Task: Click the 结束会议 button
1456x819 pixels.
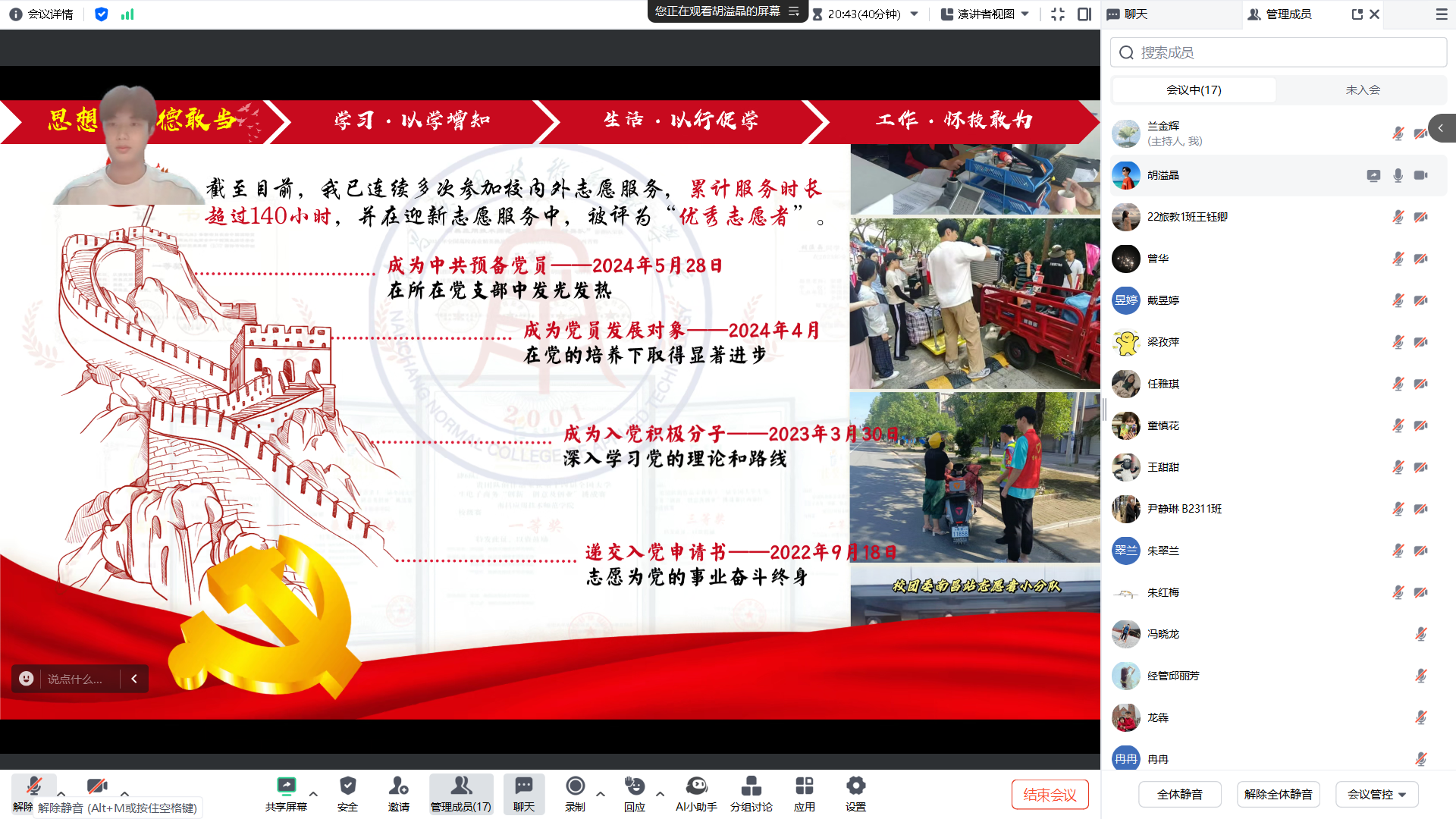Action: [1050, 794]
